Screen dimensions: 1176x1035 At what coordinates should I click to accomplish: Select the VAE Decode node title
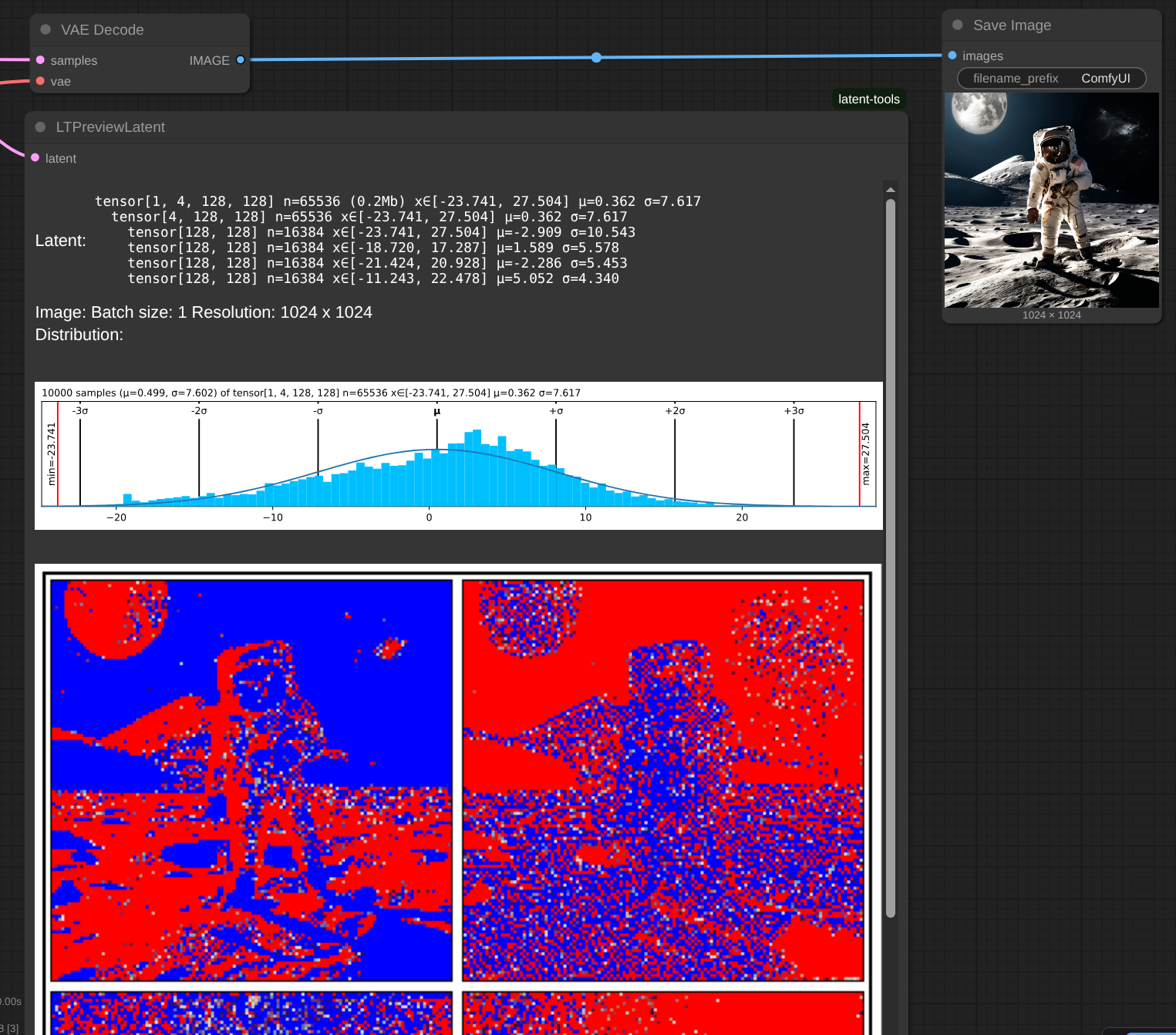(x=103, y=30)
